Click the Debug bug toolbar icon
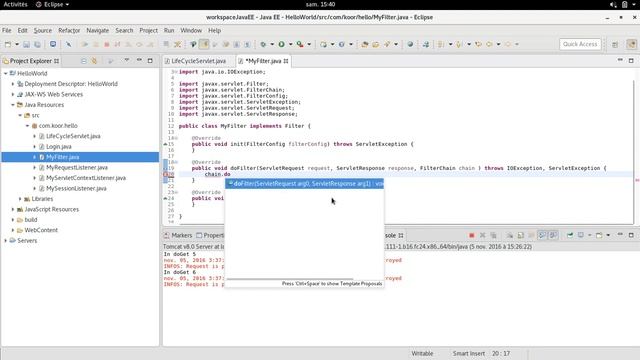Viewport: 640px width, 360px height. tap(263, 44)
